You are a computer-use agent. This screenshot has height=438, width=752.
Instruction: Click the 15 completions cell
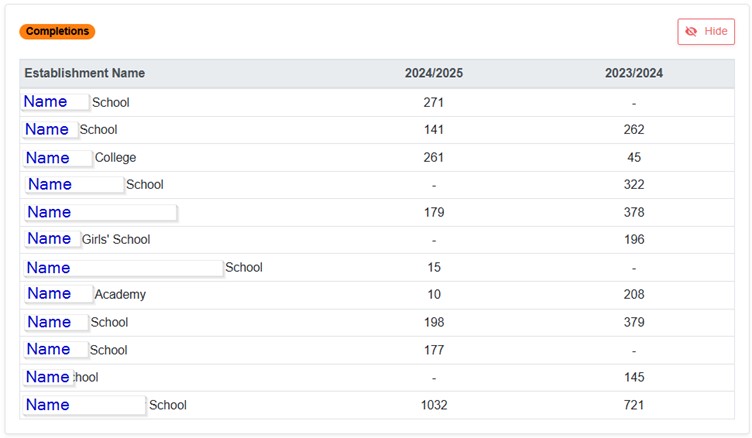tap(434, 268)
